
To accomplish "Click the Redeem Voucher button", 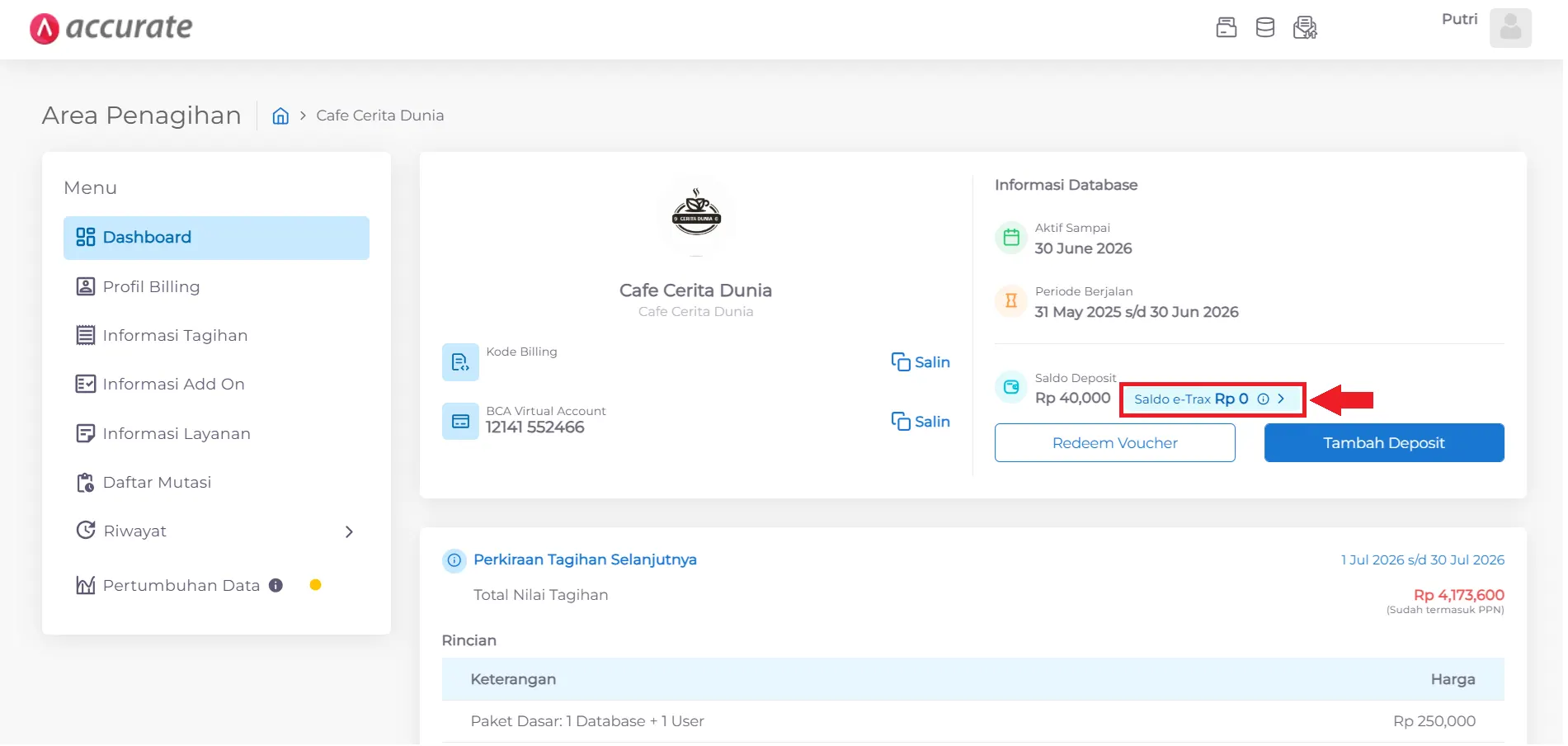I will 1114,443.
